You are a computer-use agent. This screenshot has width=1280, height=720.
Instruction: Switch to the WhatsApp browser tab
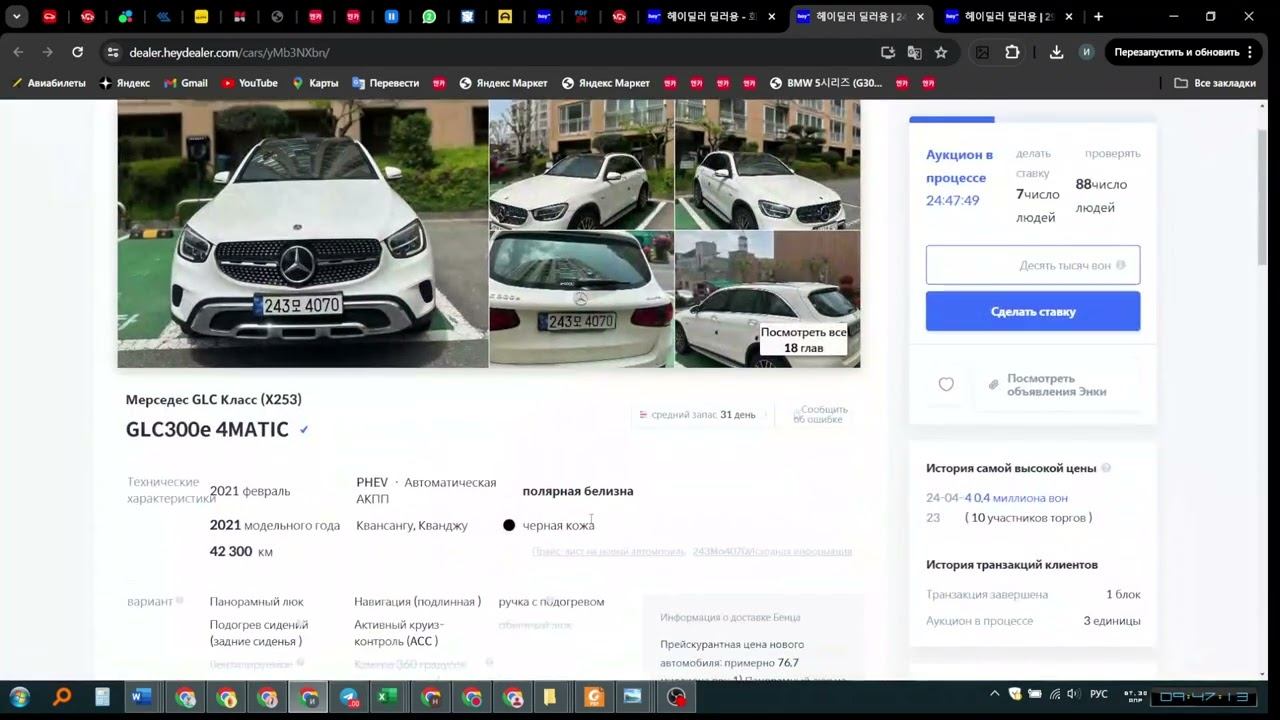pyautogui.click(x=429, y=16)
